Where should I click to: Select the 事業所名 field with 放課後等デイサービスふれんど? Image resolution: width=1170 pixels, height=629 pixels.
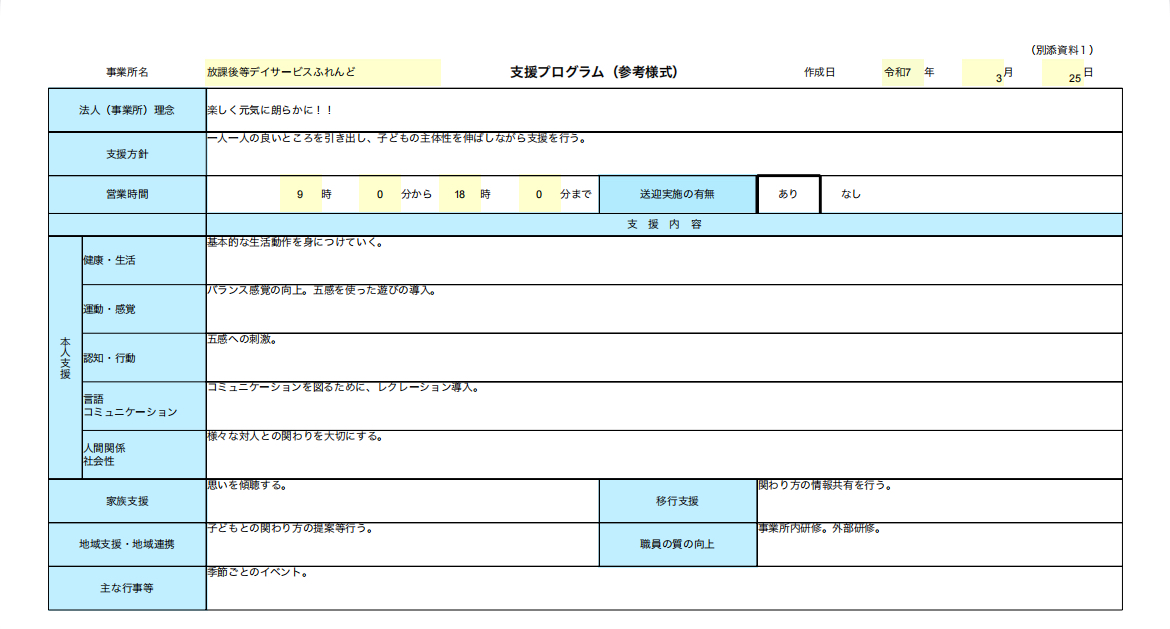tap(323, 72)
